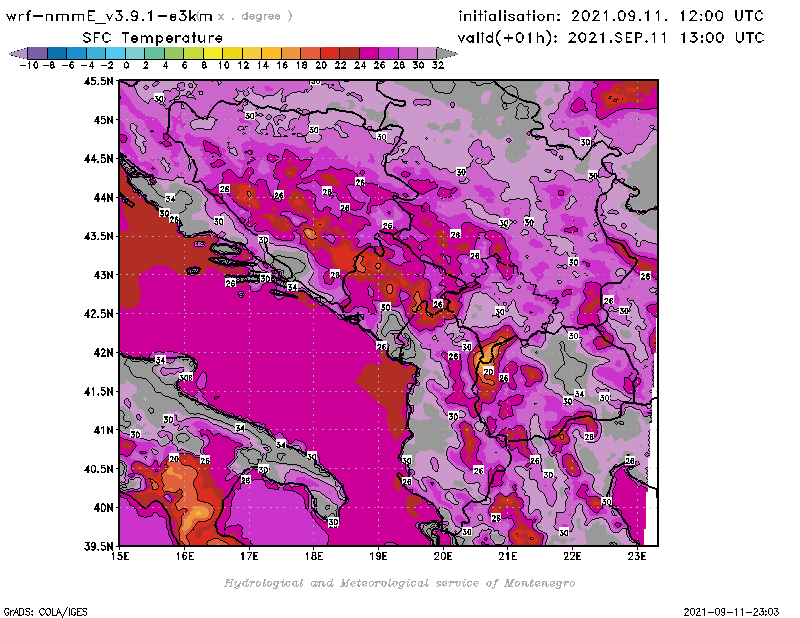Click the '20E' longitude label
Viewport: 800px width, 618px height.
[x=443, y=556]
